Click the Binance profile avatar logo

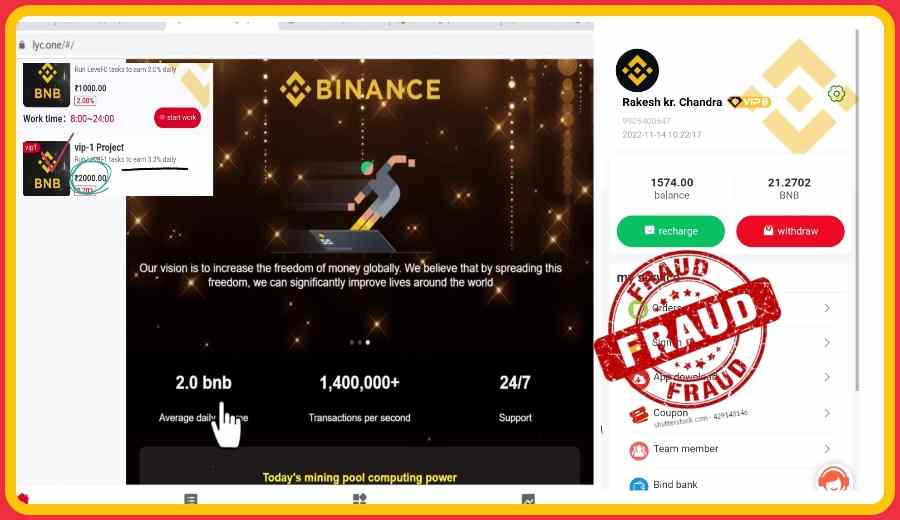click(x=637, y=71)
